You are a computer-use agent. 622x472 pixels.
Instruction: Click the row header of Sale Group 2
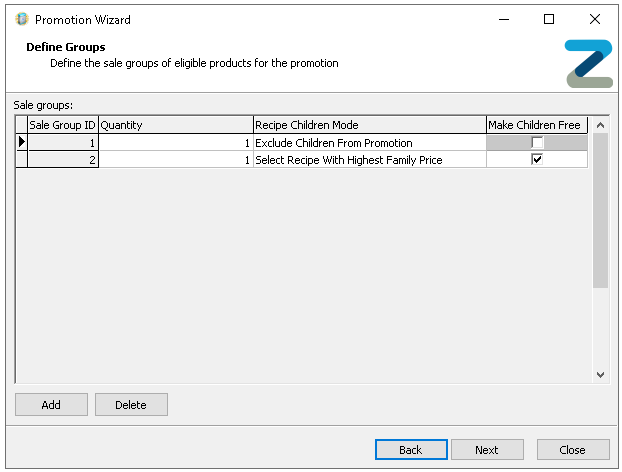[21, 160]
